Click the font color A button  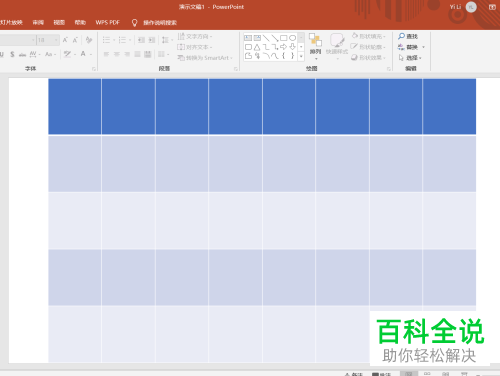(x=83, y=54)
